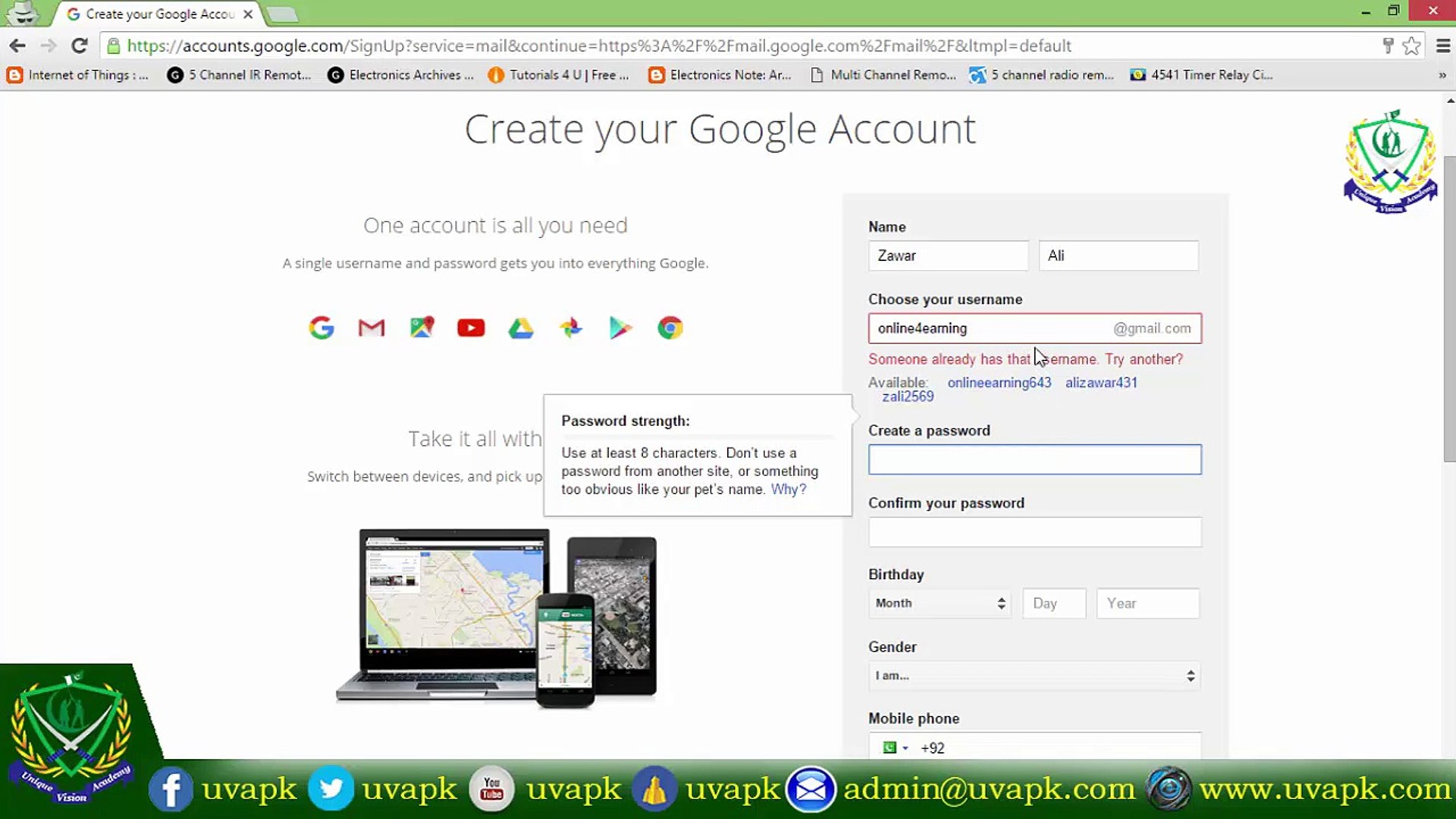1456x819 pixels.
Task: Click the Twitter uvapk icon in the footer
Action: coord(331,789)
